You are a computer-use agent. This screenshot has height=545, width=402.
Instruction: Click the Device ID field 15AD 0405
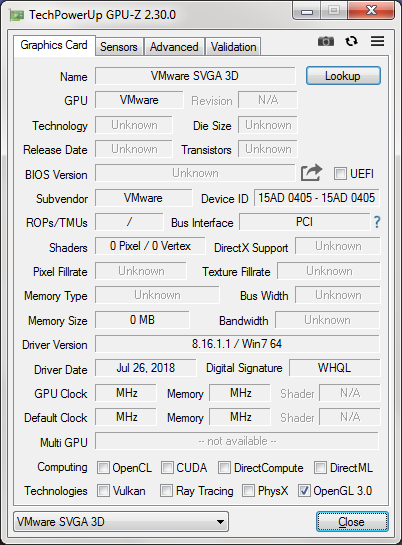(x=317, y=198)
